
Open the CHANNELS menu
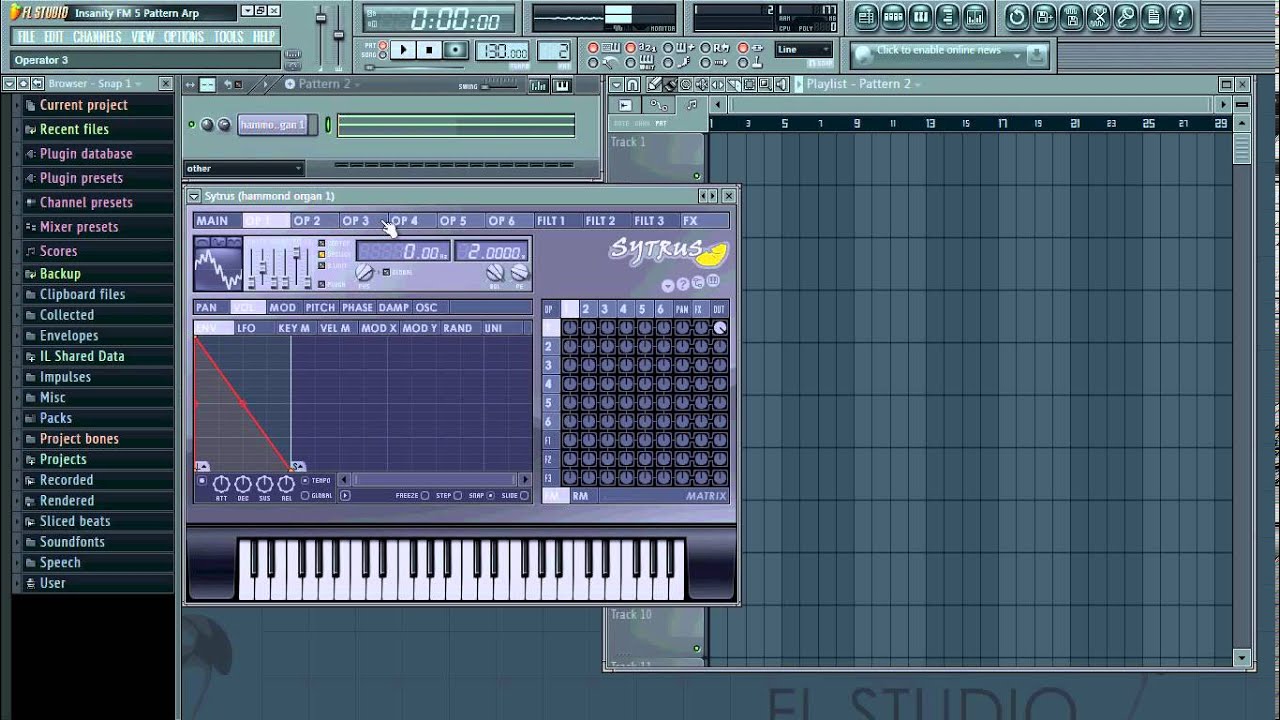point(97,37)
